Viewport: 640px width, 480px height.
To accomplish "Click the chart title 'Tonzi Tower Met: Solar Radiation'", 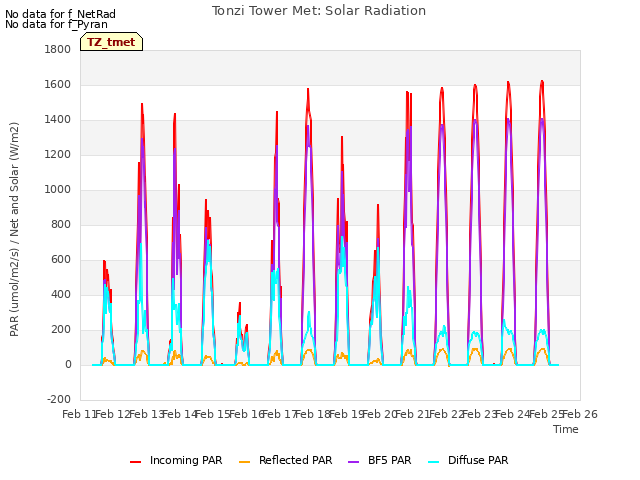I will click(319, 11).
